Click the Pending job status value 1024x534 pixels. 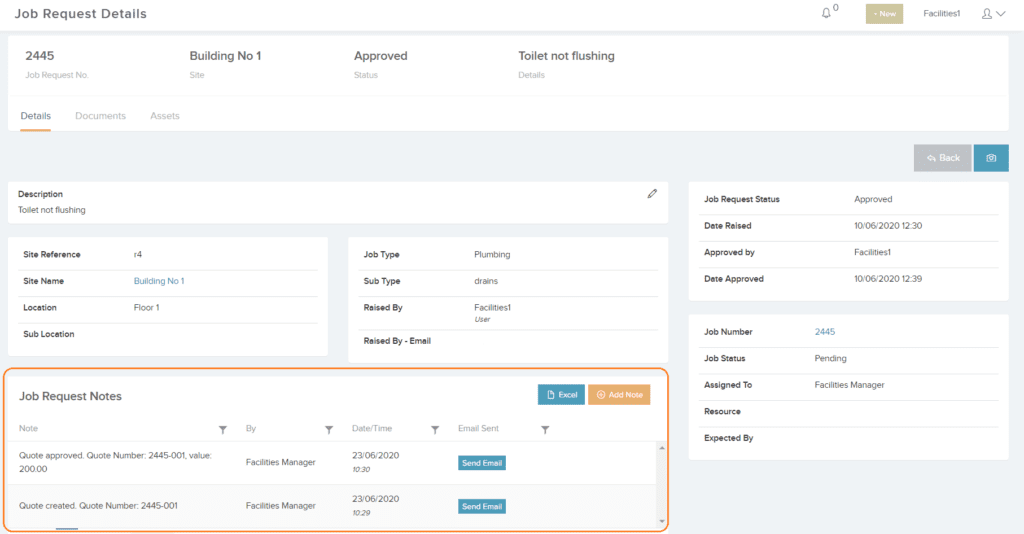coord(830,358)
